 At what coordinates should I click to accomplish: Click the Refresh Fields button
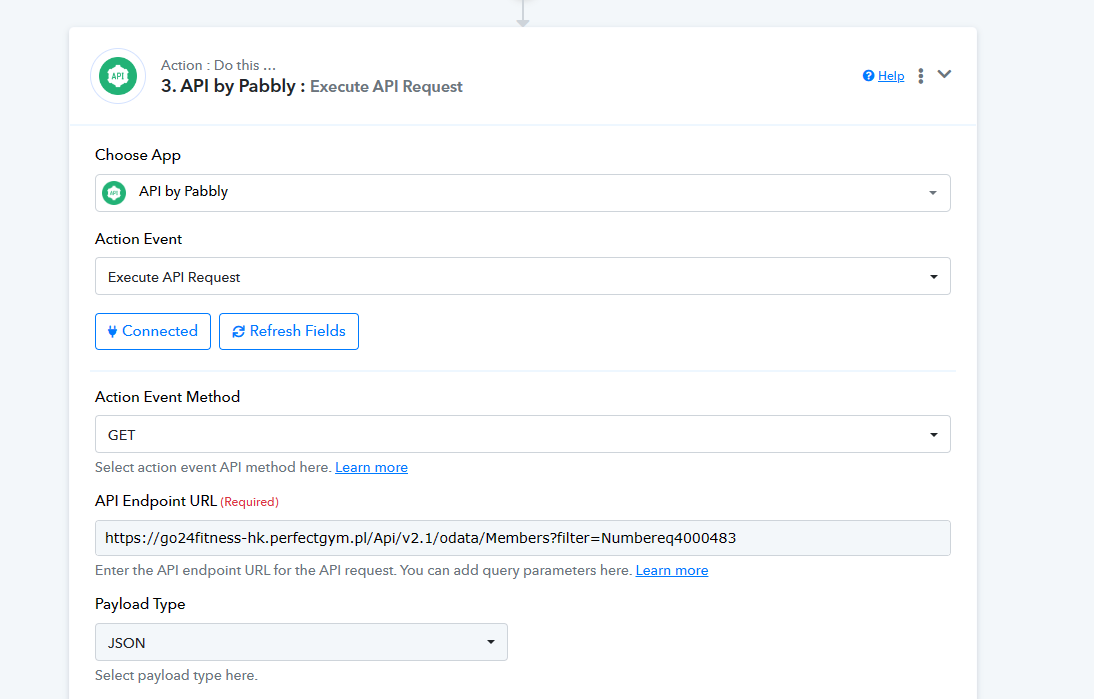[289, 331]
